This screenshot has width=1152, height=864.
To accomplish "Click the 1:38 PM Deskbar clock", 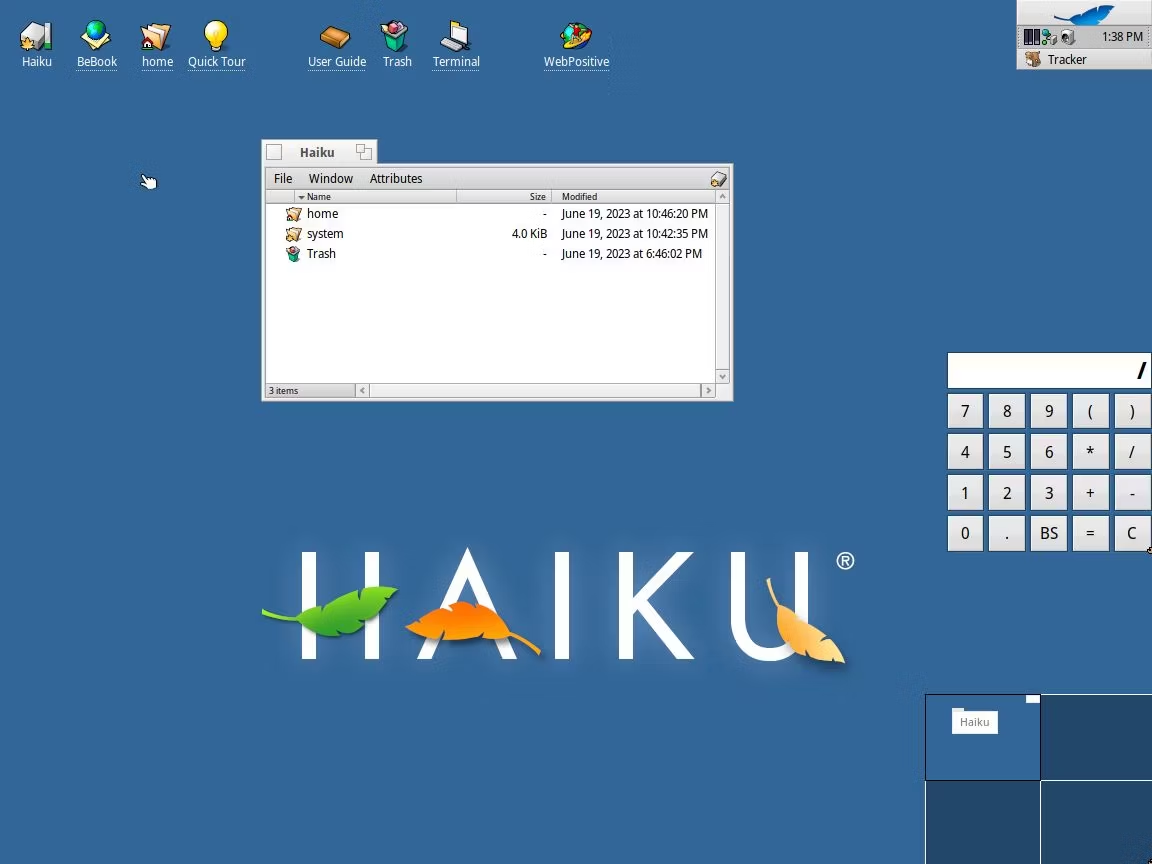I will [1122, 37].
